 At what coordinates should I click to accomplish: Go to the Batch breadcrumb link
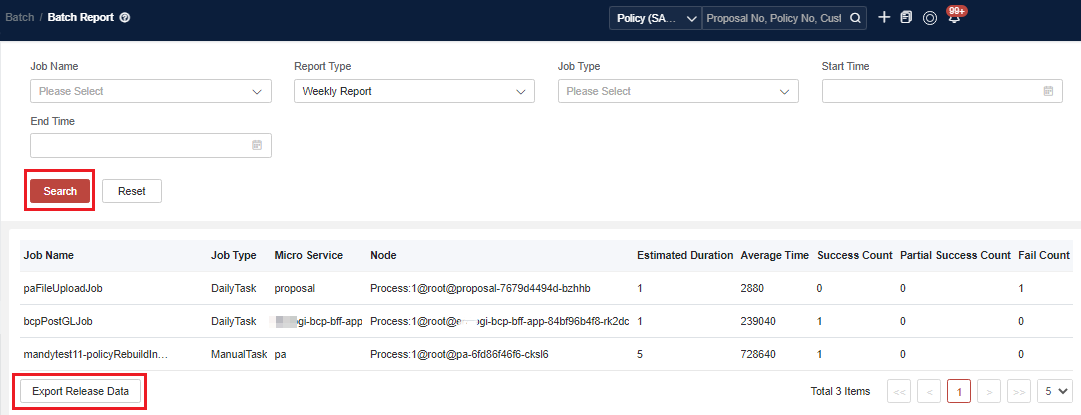[x=19, y=18]
